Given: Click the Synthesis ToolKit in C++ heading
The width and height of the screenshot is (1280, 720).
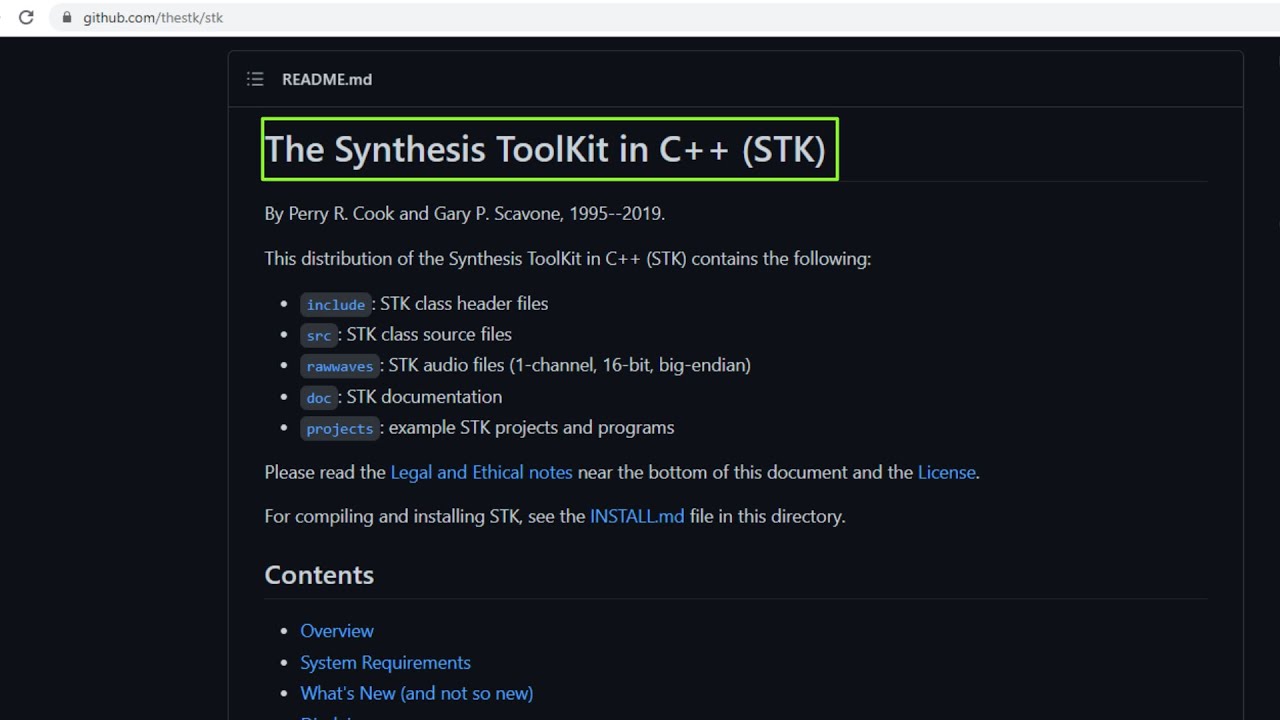Looking at the screenshot, I should point(545,149).
